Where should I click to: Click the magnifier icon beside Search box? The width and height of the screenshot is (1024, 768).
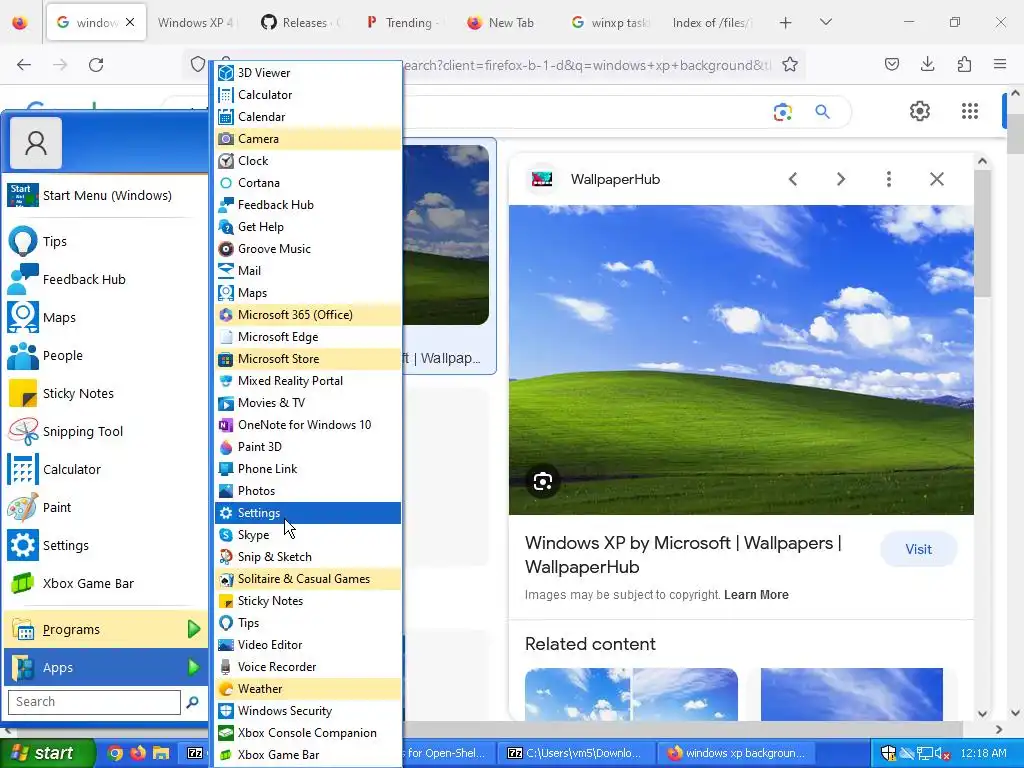point(193,702)
